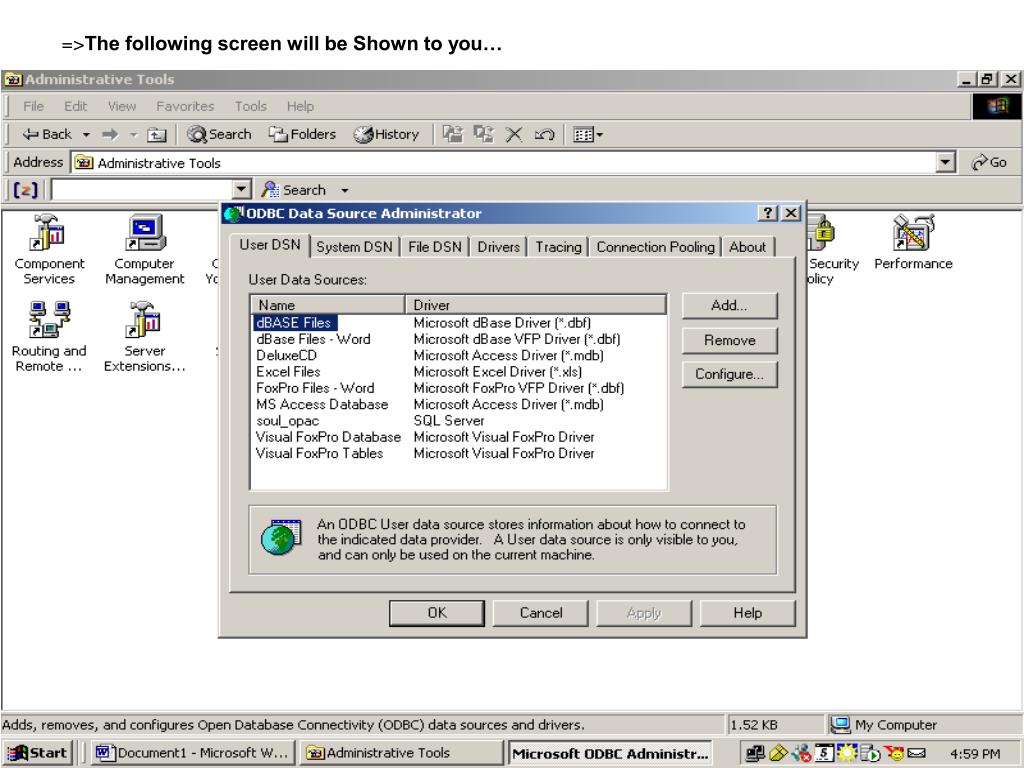1024x768 pixels.
Task: Open the File menu
Action: (x=33, y=106)
